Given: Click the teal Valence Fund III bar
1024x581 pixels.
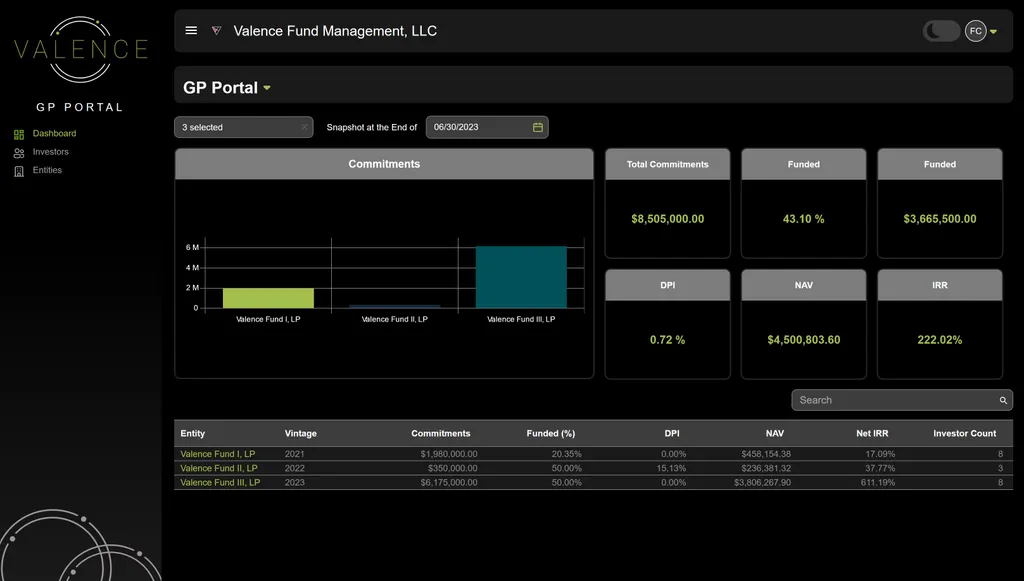Looking at the screenshot, I should [521, 277].
